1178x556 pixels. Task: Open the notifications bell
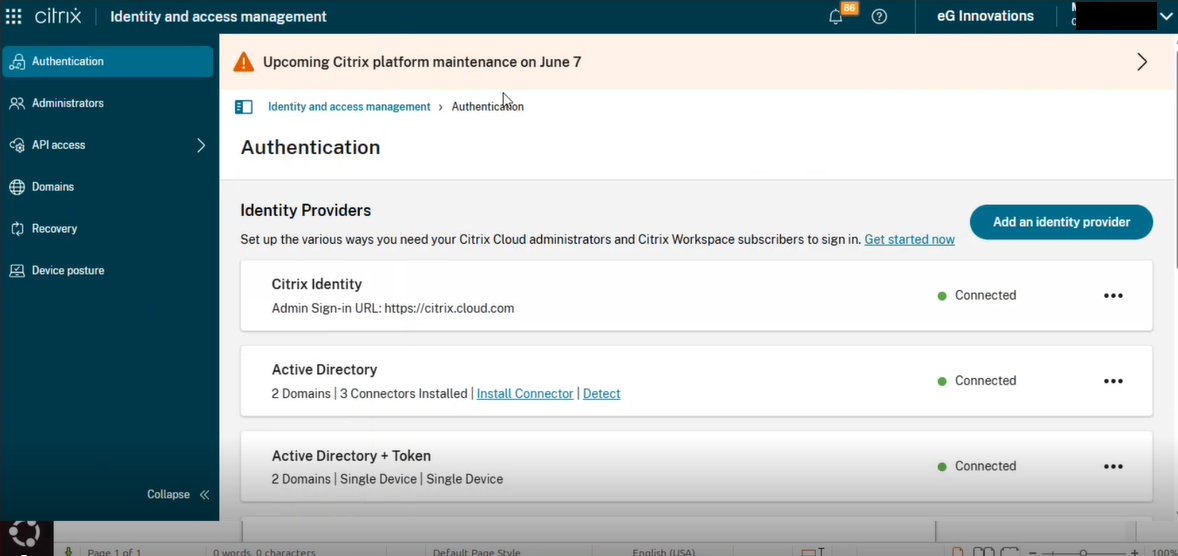pos(836,17)
